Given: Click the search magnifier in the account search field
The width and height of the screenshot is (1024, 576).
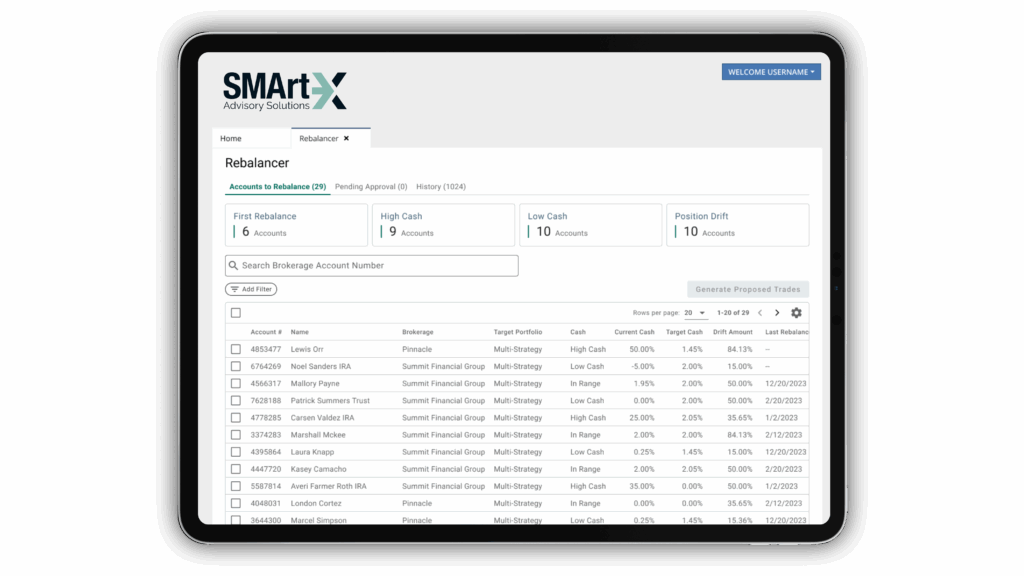Looking at the screenshot, I should pyautogui.click(x=233, y=265).
